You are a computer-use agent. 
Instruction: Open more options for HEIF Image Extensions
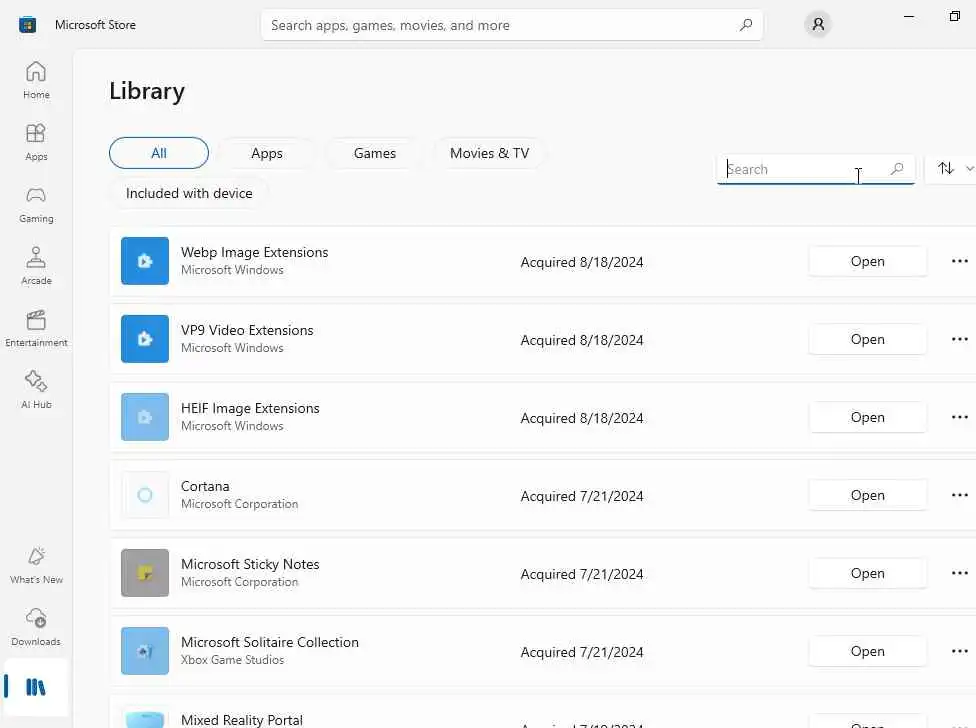[x=960, y=417]
